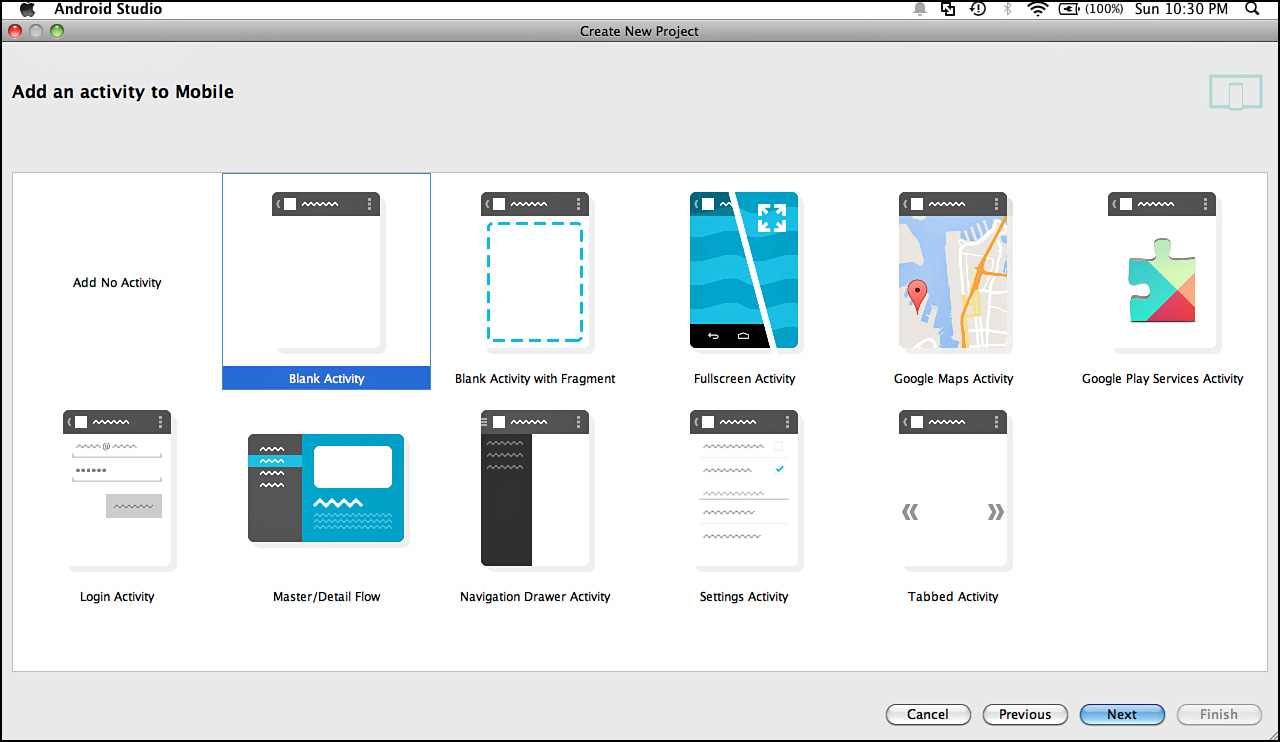This screenshot has width=1280, height=742.
Task: Click the Bluetooth menu bar icon
Action: [x=1008, y=9]
